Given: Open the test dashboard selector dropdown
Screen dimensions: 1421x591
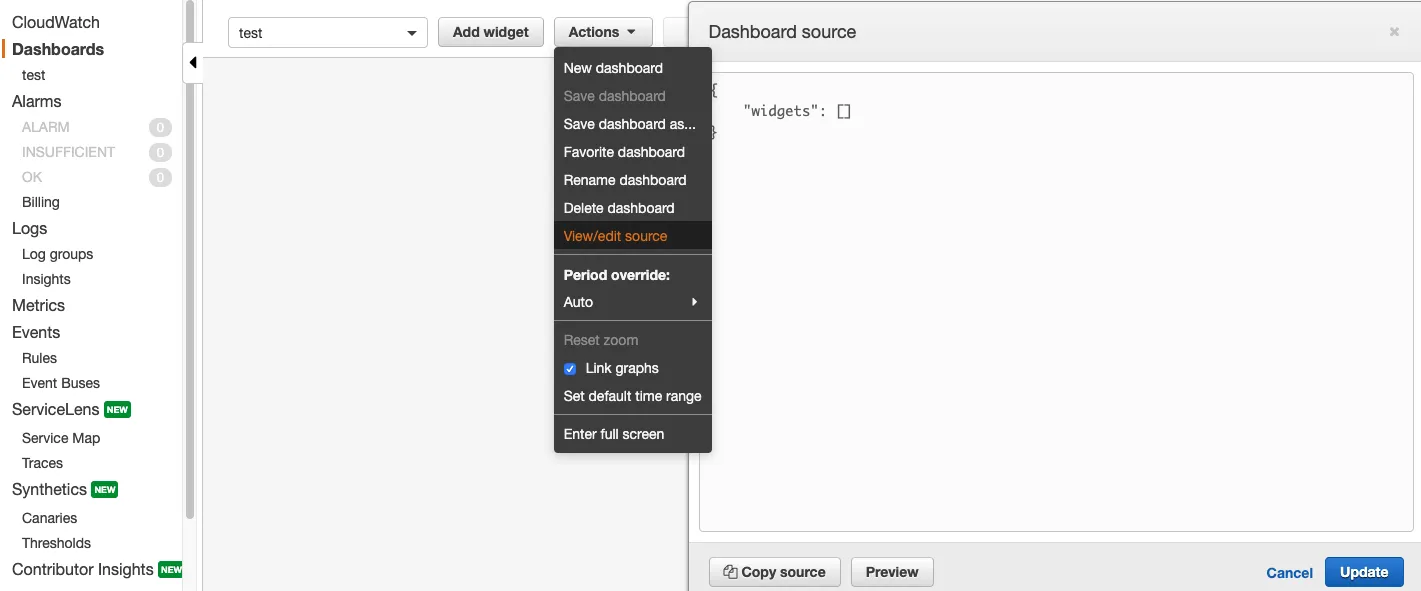Looking at the screenshot, I should coord(328,33).
